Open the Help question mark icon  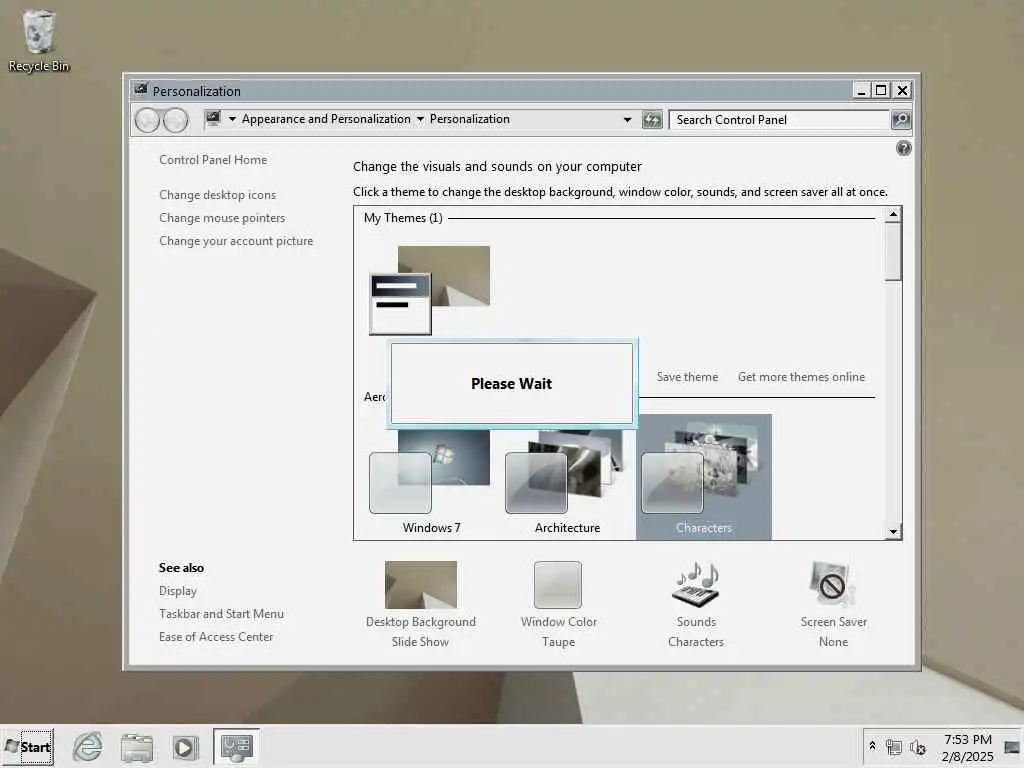903,148
